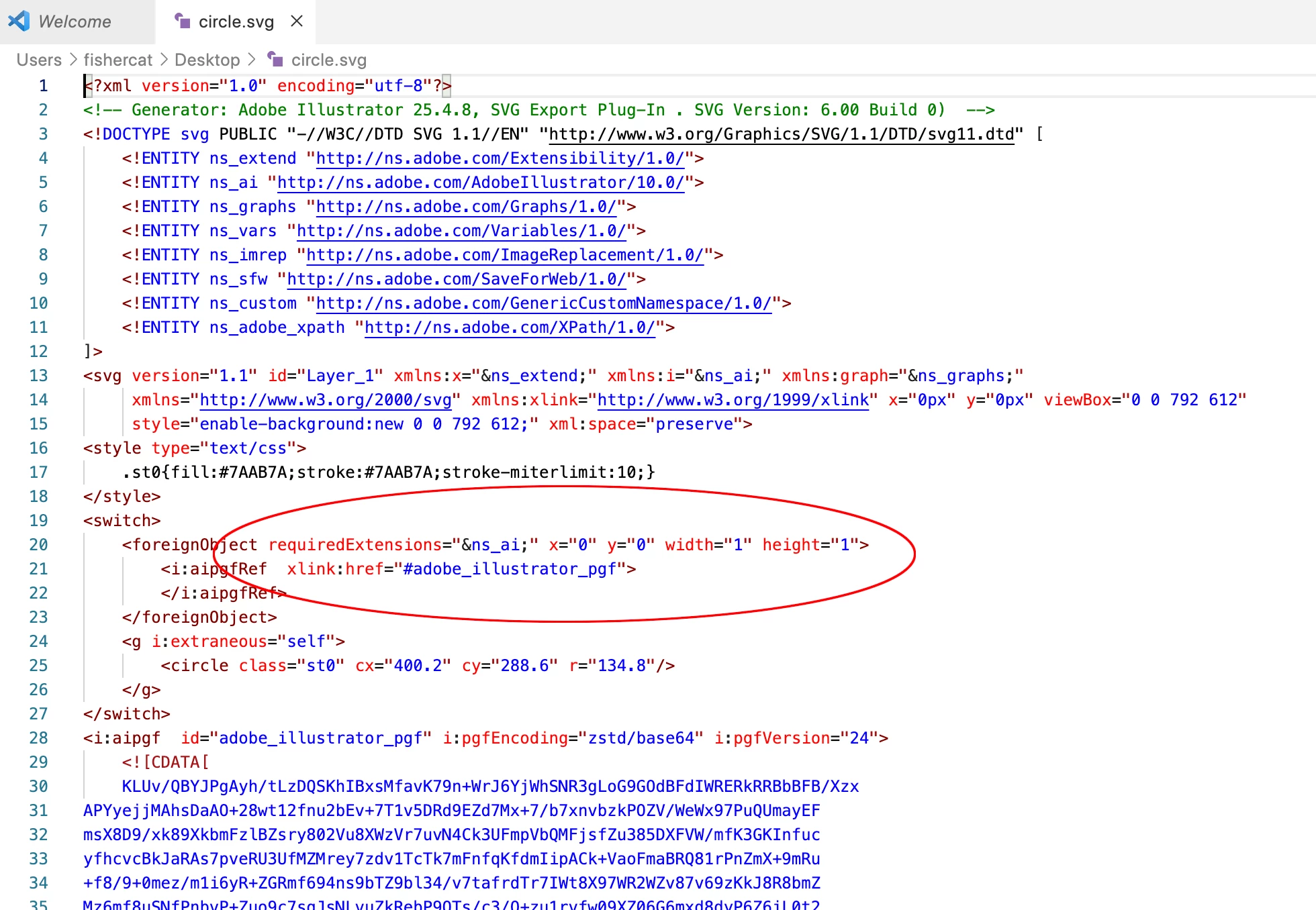Select the circle.svg tab label
1316x910 pixels.
236,21
